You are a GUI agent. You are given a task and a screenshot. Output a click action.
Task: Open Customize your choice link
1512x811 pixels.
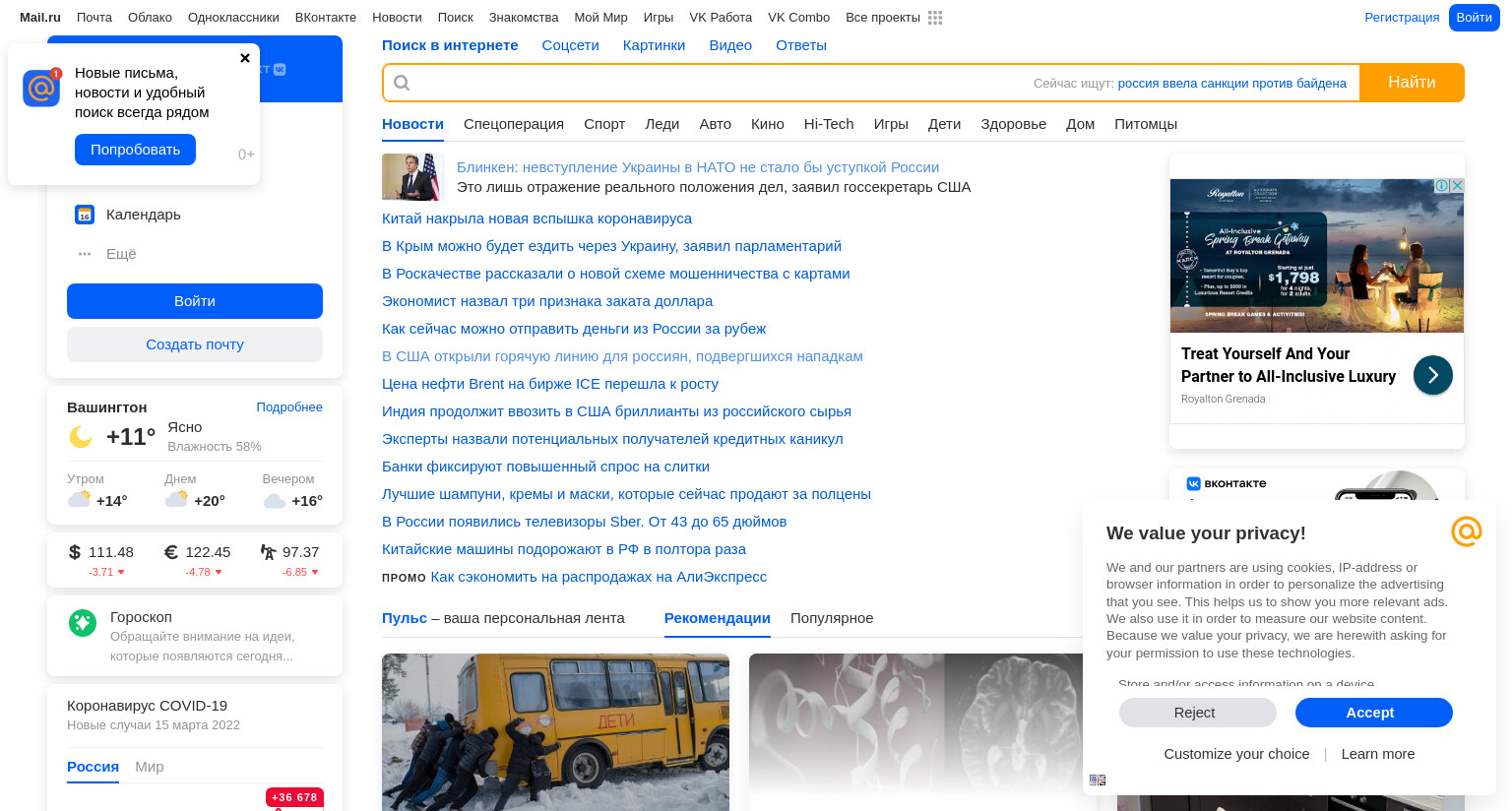tap(1236, 754)
